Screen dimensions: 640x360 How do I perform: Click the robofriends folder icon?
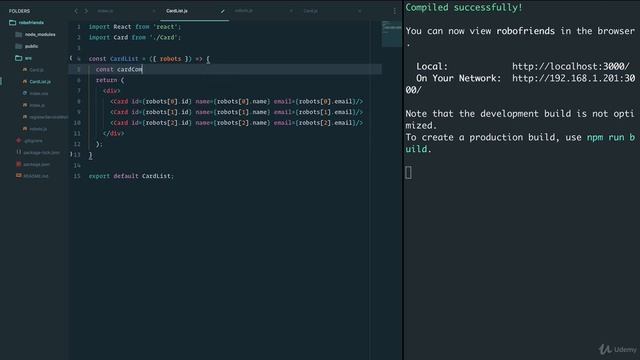point(13,22)
